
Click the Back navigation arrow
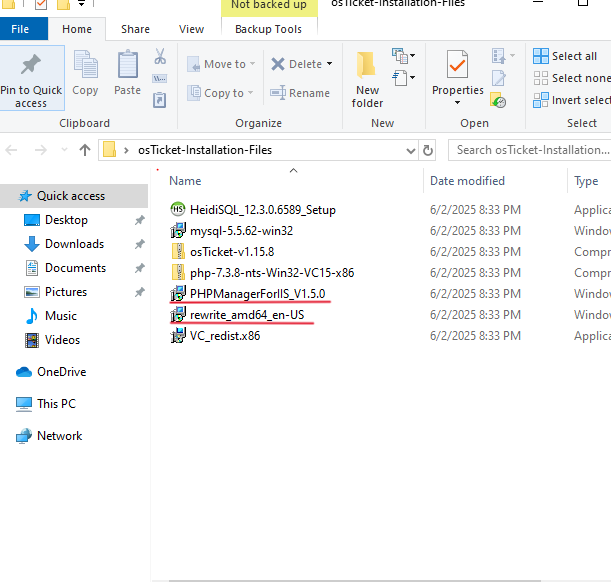(11, 150)
